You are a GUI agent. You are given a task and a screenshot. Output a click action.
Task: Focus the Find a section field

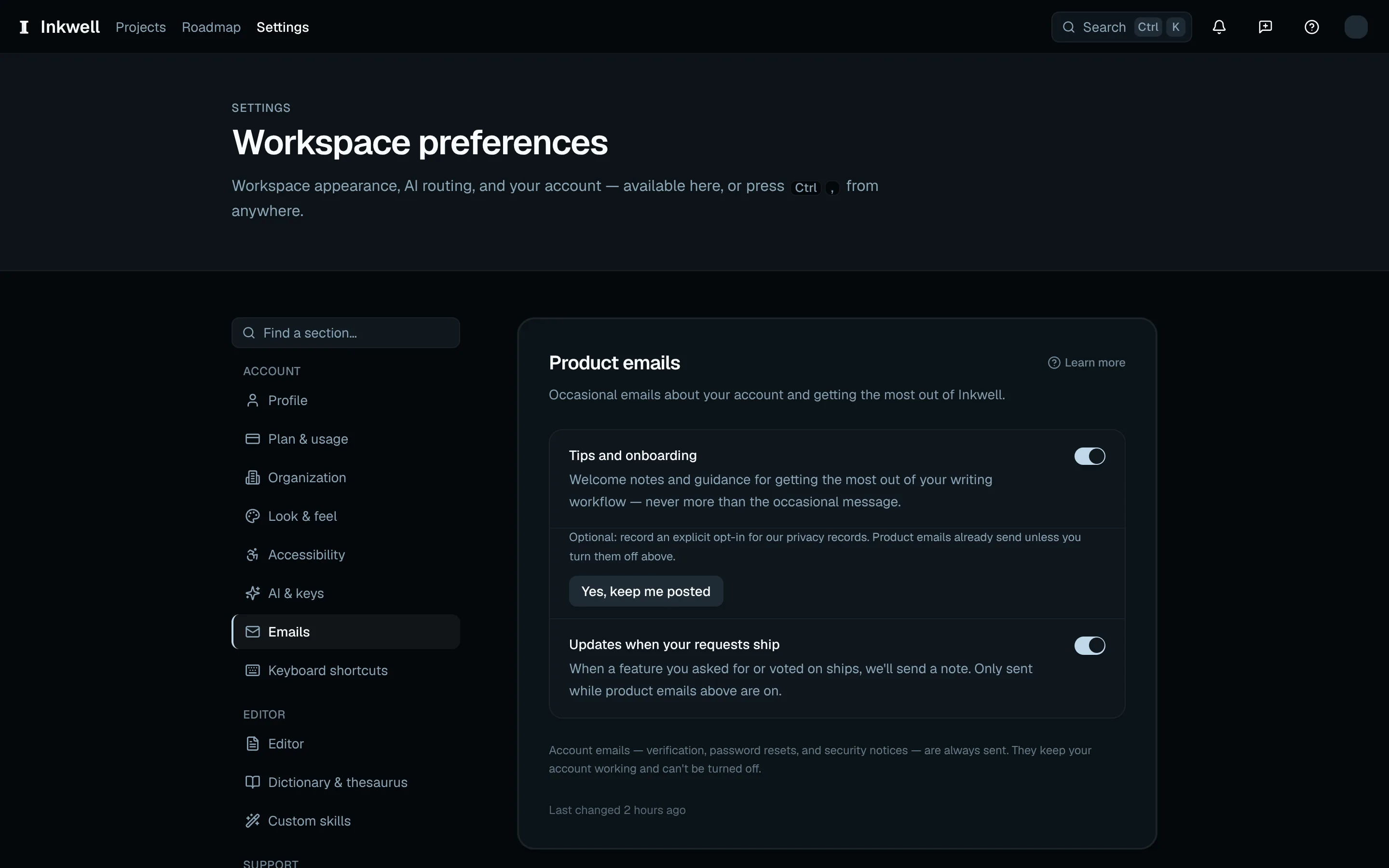point(346,333)
